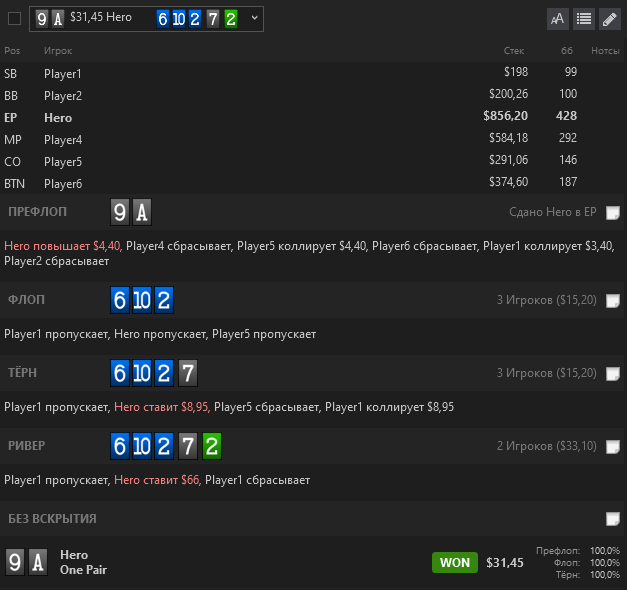
Task: Tick the hand selection checkbox
Action: pos(14,18)
